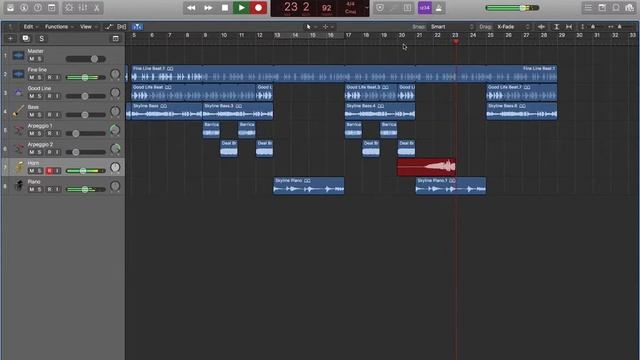Image resolution: width=640 pixels, height=360 pixels.
Task: Open the Functions menu
Action: [59, 27]
